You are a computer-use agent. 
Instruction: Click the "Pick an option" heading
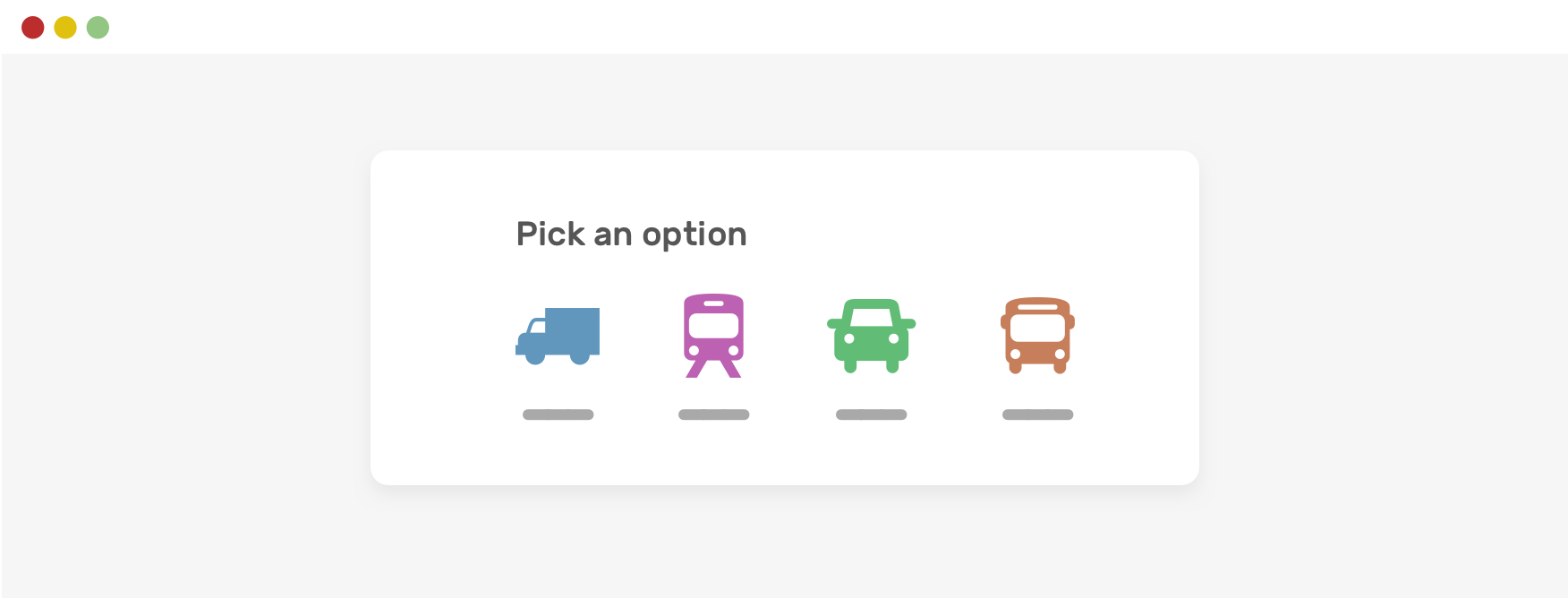[x=631, y=235]
